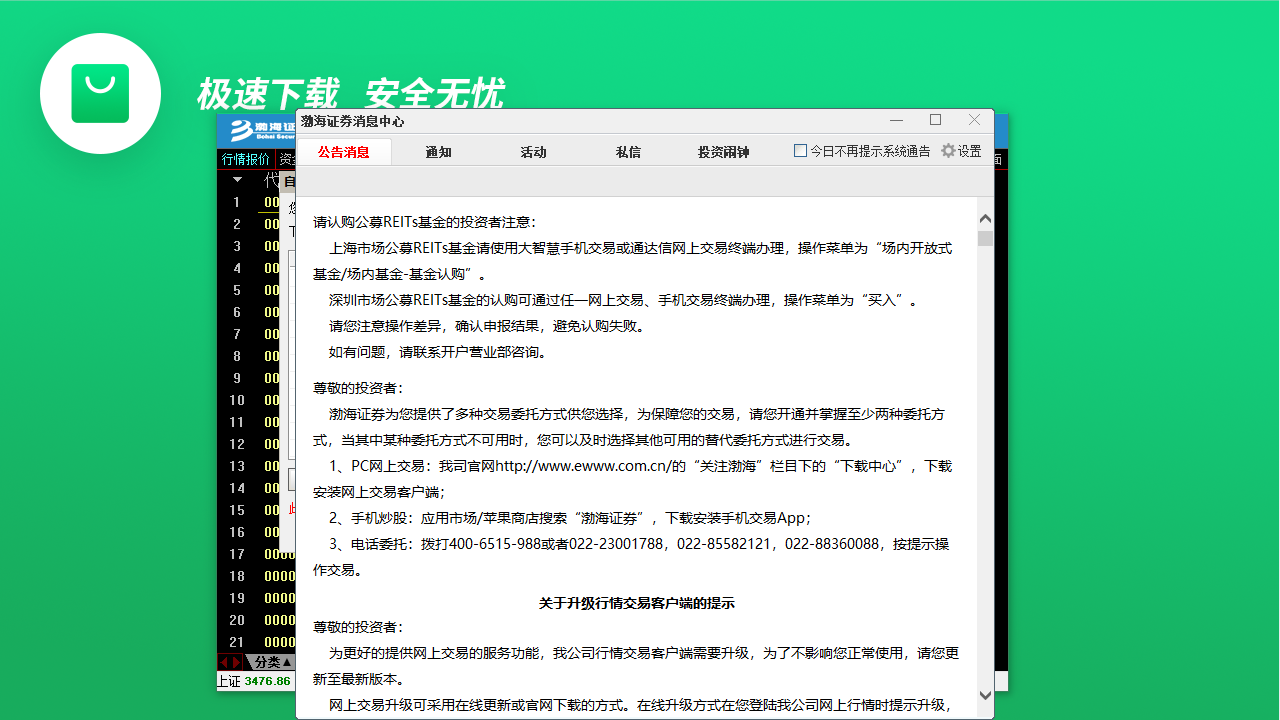Screen dimensions: 1280x720
Task: Switch to the 活动 tab
Action: point(533,153)
